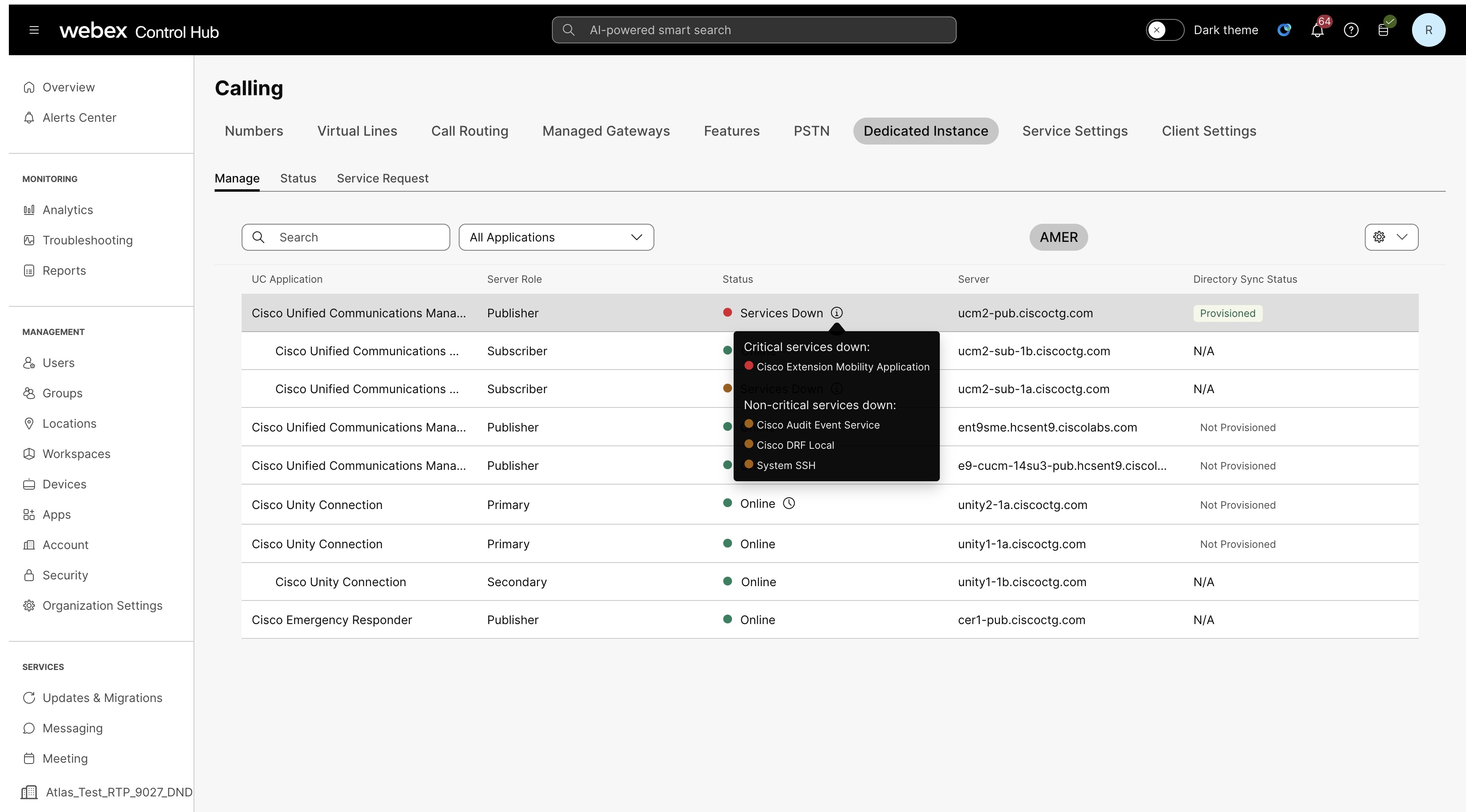Click server ent9sme.hcsent9.ciscolabs.com
The width and height of the screenshot is (1466, 812).
click(1047, 427)
